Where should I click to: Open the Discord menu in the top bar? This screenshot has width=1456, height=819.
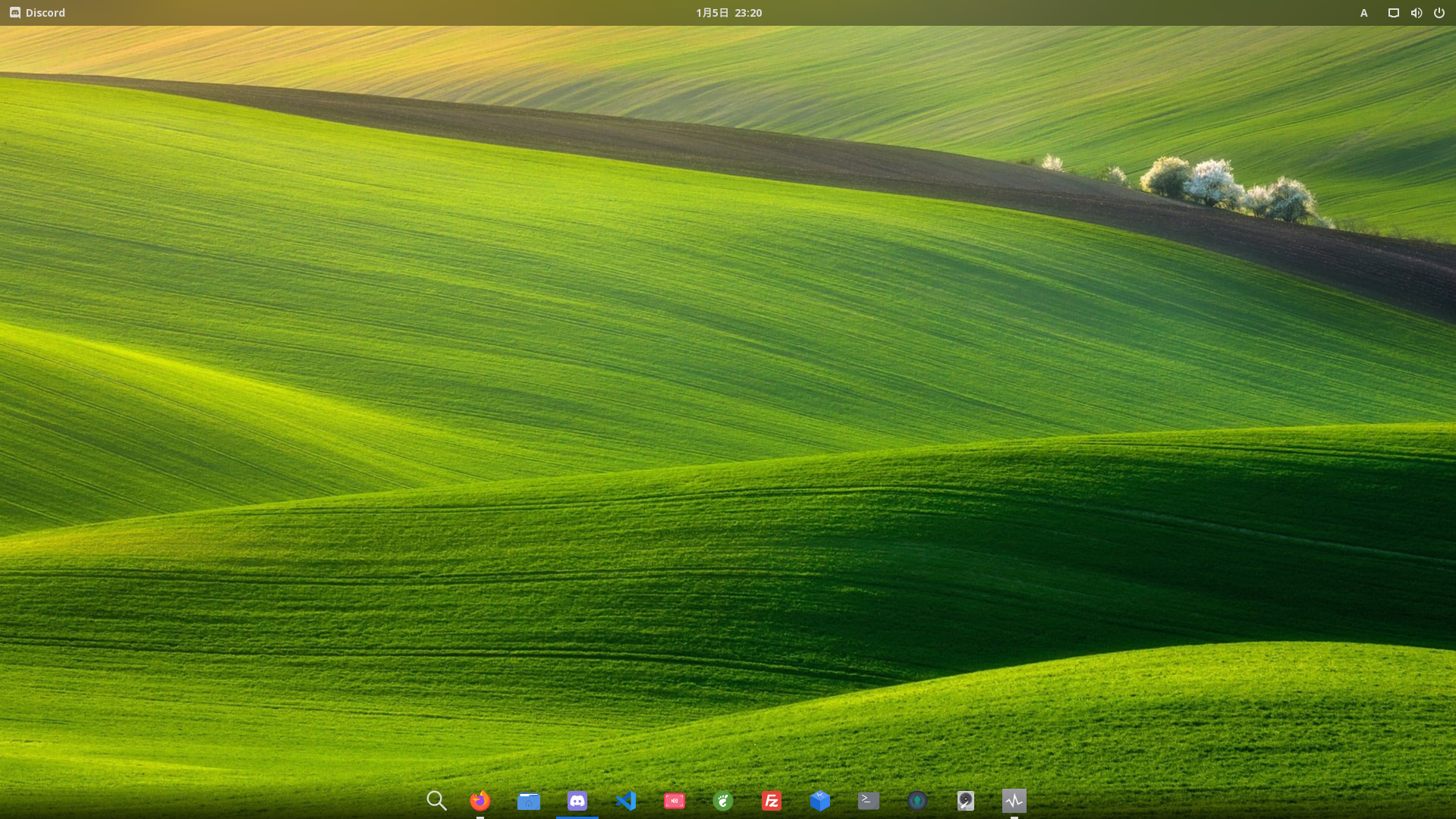(37, 12)
